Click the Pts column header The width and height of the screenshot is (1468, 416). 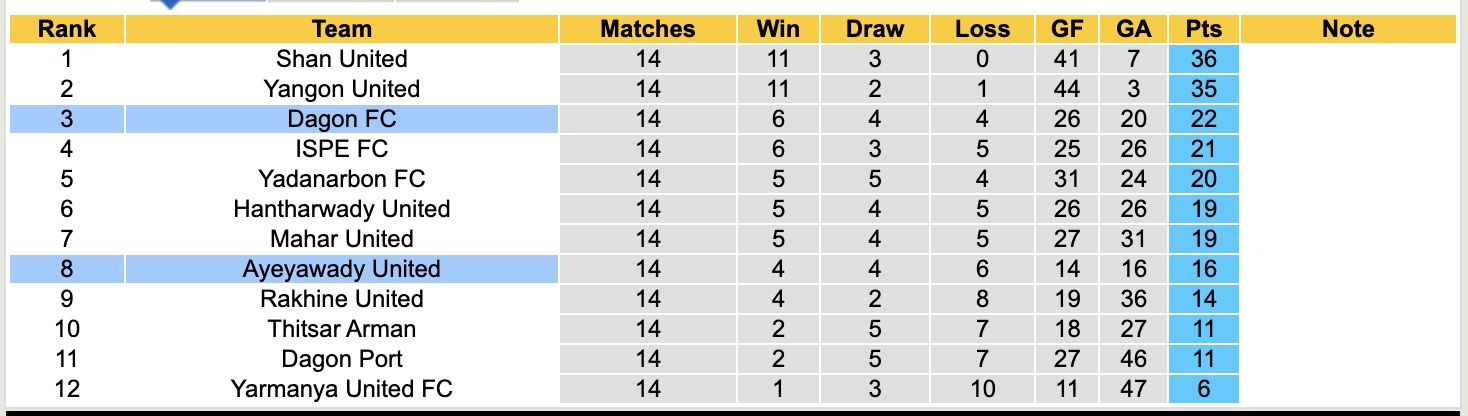(x=1204, y=29)
